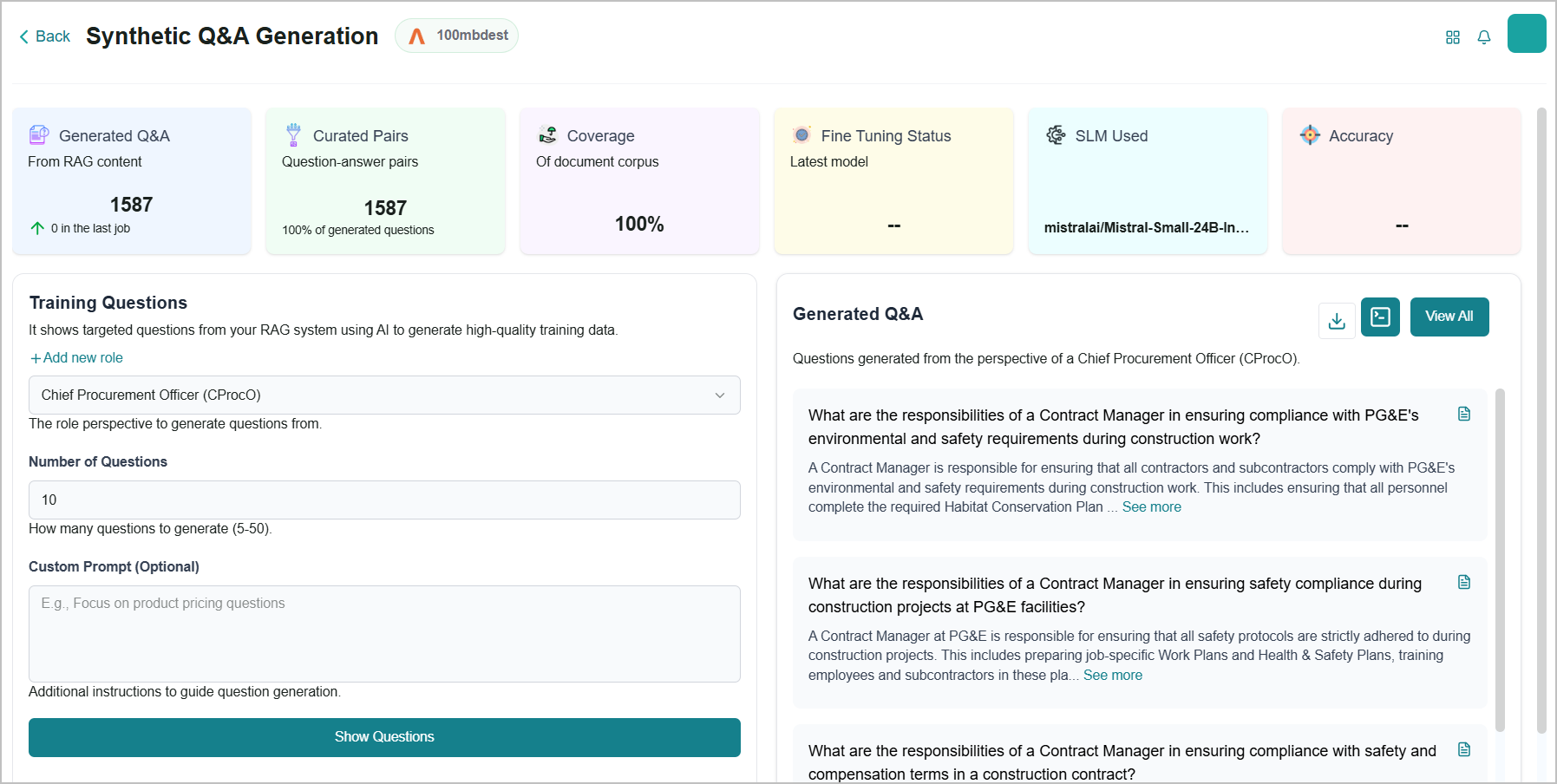Go back using the Back link
The image size is (1557, 784).
pos(44,36)
